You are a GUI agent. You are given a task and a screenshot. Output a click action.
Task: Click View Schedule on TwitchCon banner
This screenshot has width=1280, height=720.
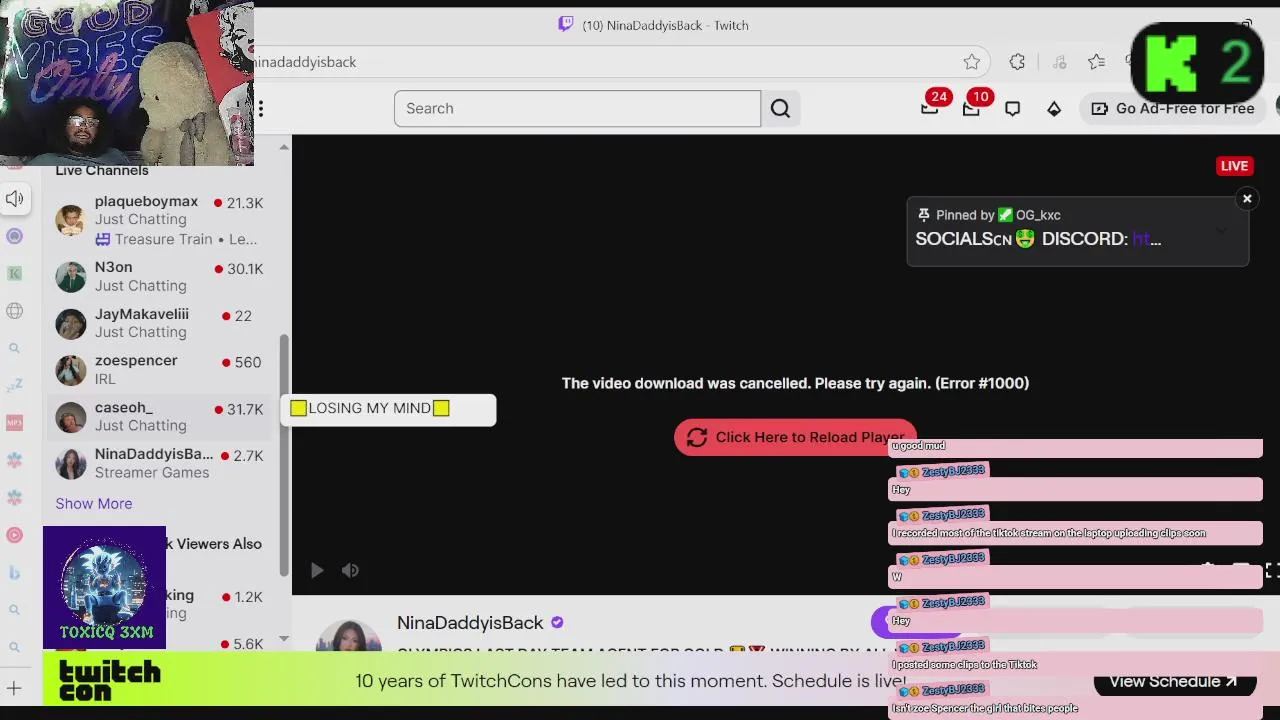1174,681
